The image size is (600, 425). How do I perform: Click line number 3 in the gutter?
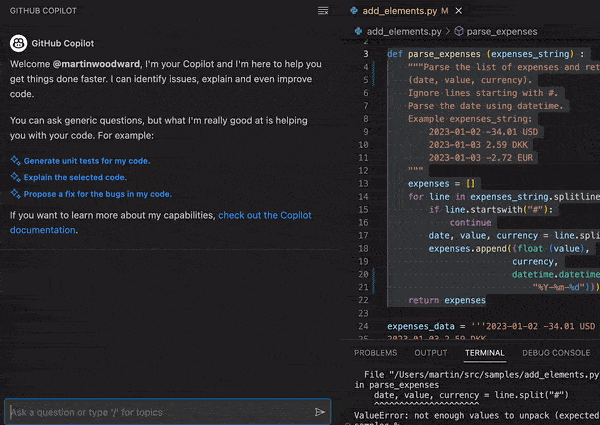[x=366, y=53]
